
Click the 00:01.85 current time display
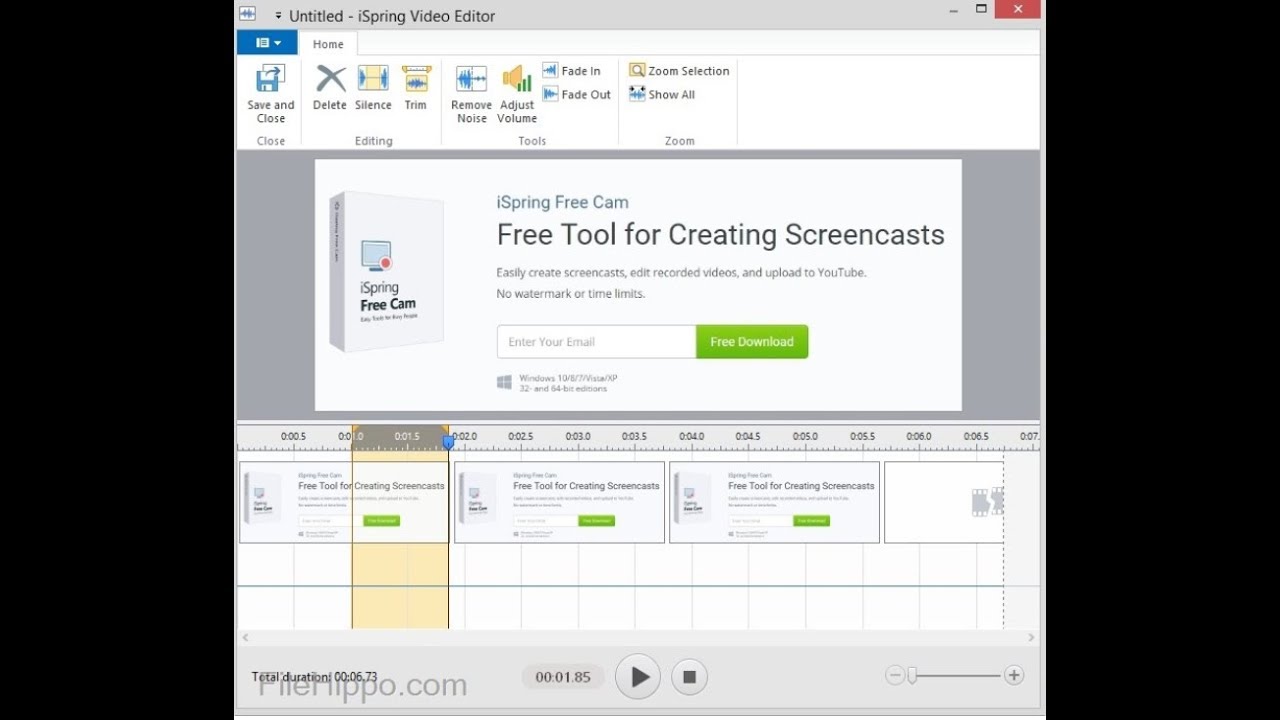pyautogui.click(x=563, y=677)
